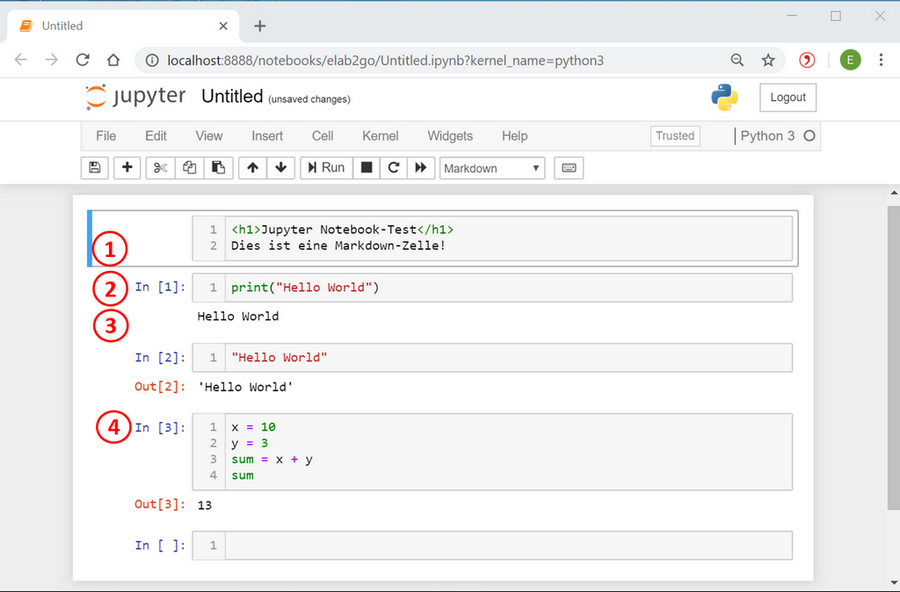Move selected cell up arrow
Image resolution: width=900 pixels, height=592 pixels.
(x=253, y=168)
